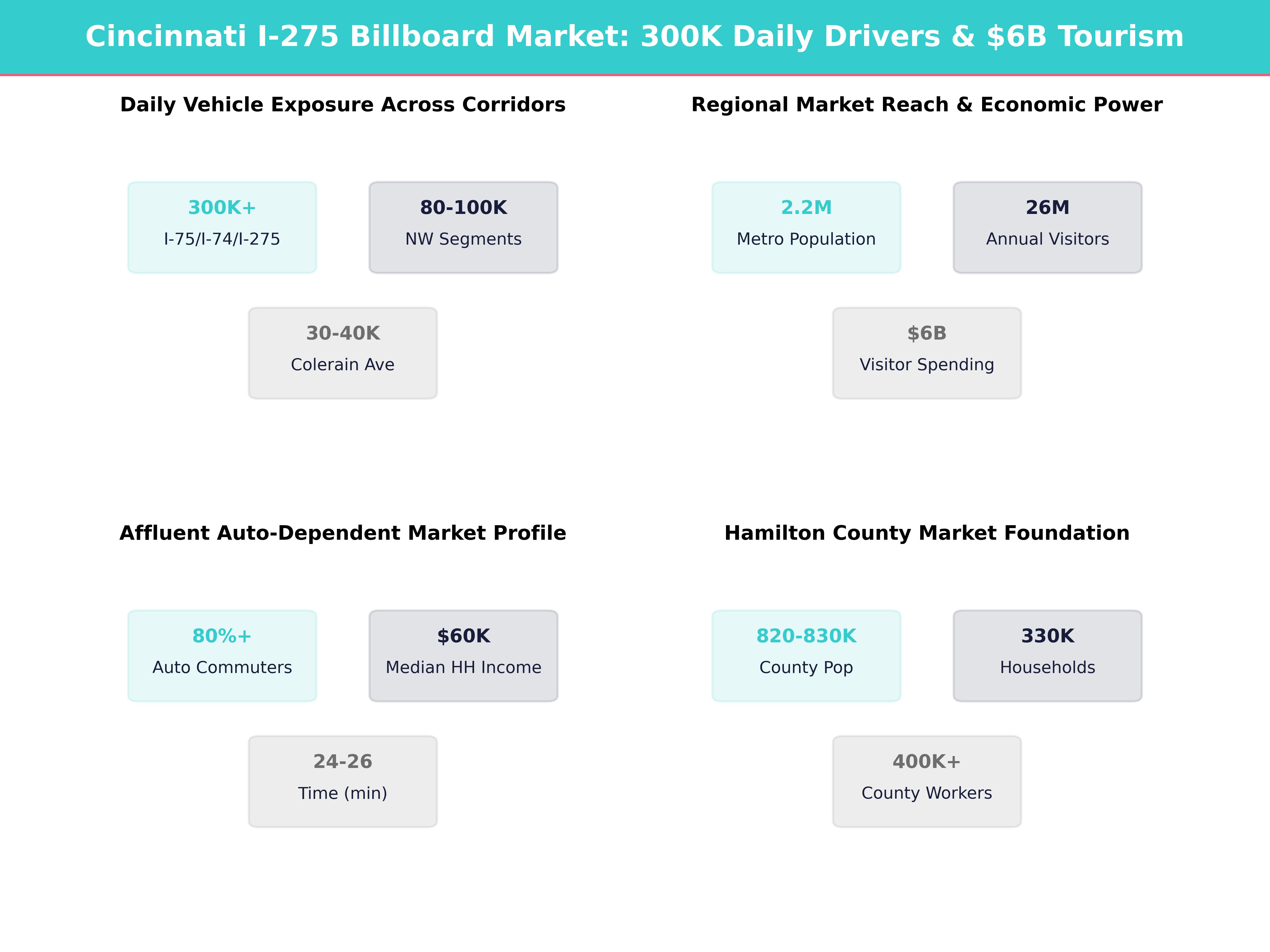
Task: Click the teal 2.2M value text
Action: pos(806,207)
